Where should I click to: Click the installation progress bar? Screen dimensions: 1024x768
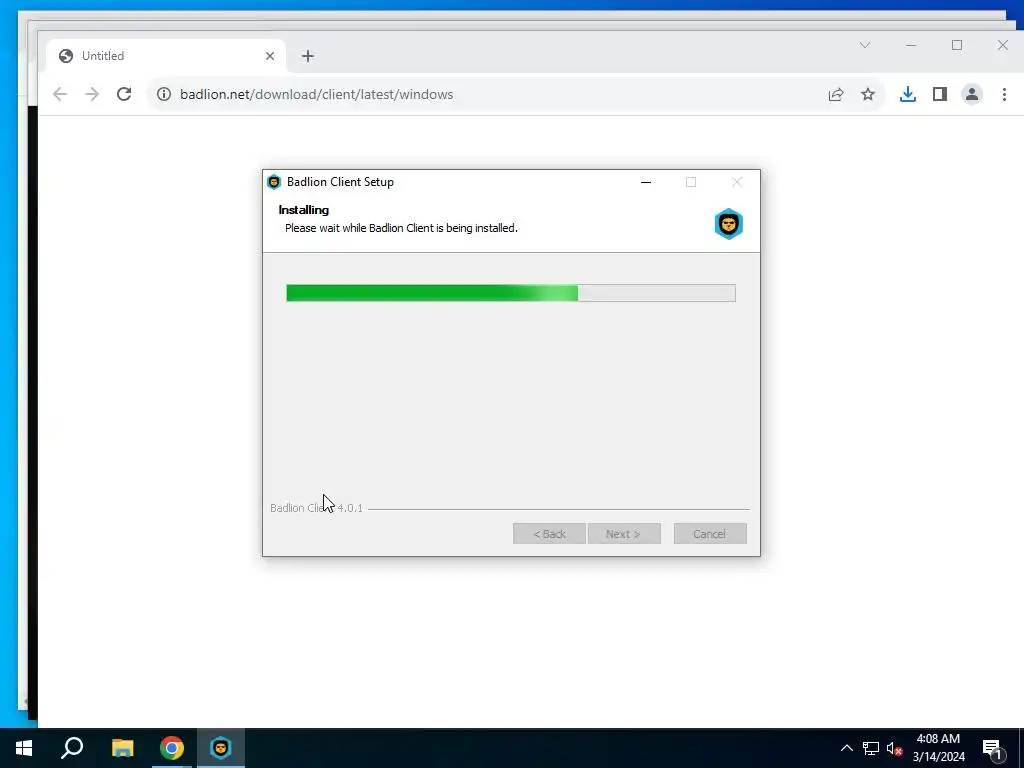[511, 293]
